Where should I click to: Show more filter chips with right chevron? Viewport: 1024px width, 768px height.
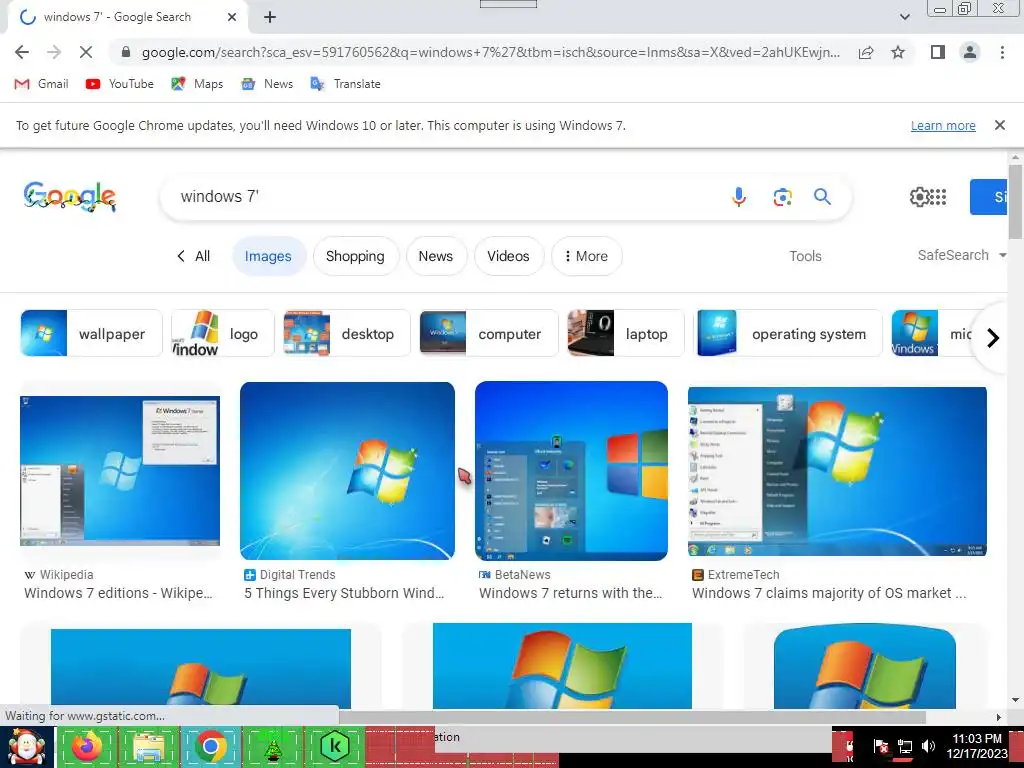click(x=993, y=338)
